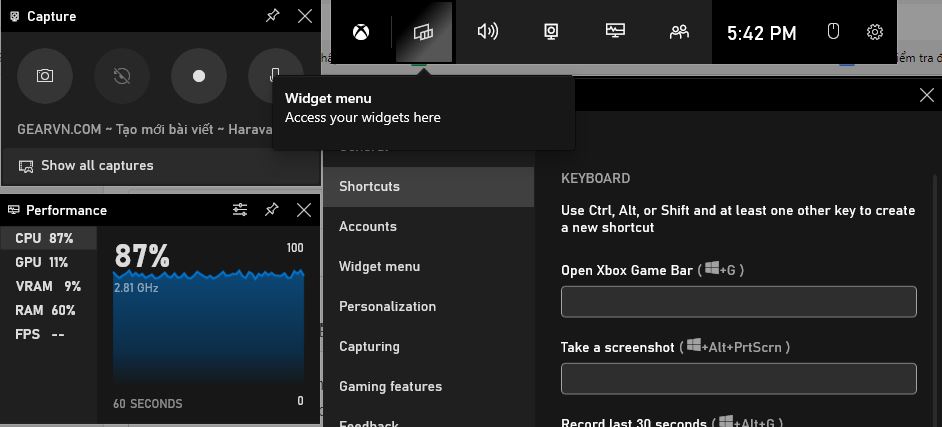
Task: Open the Xbox Social people icon
Action: point(679,32)
